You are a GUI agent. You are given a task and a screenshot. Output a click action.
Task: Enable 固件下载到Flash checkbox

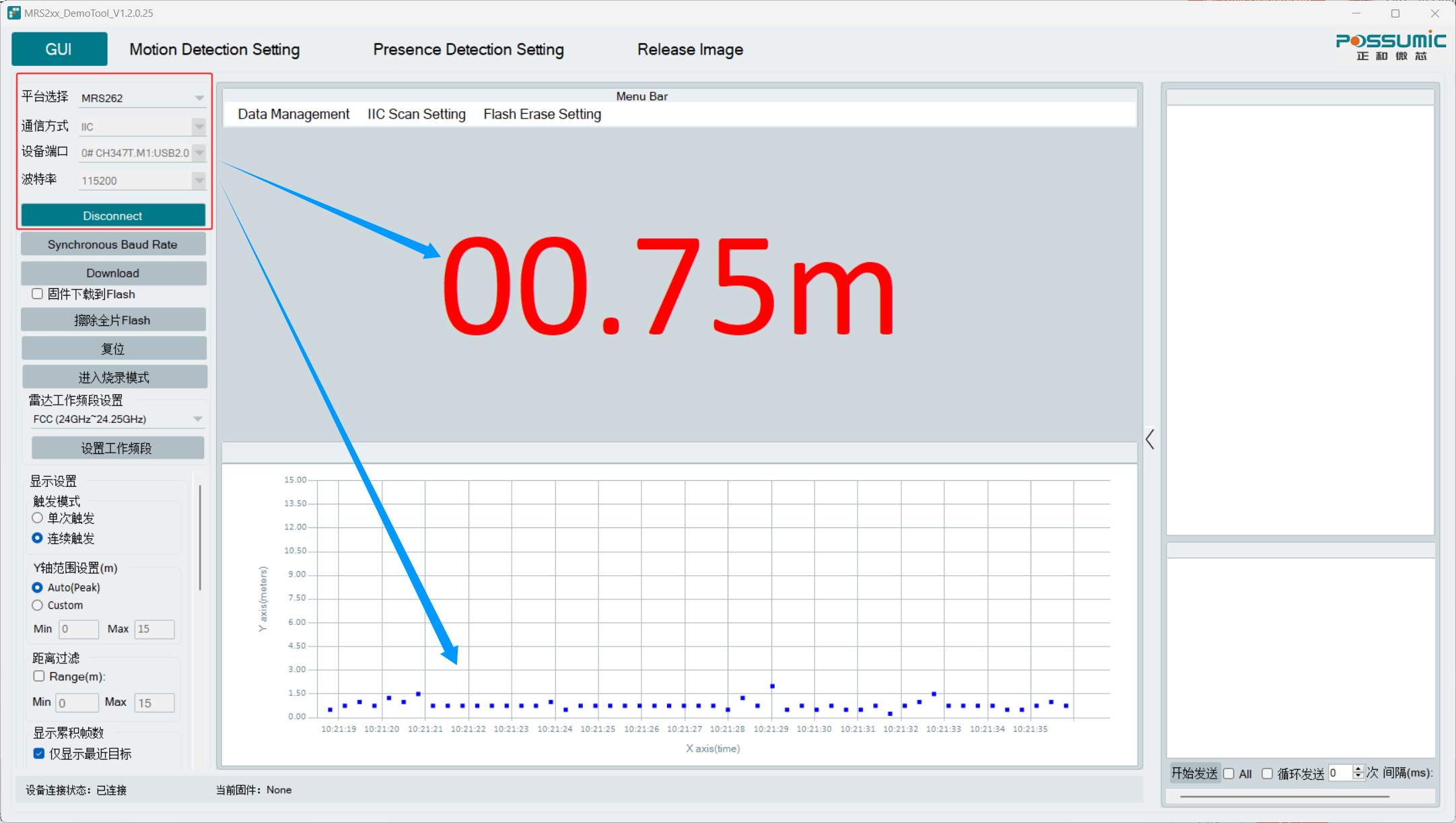38,294
